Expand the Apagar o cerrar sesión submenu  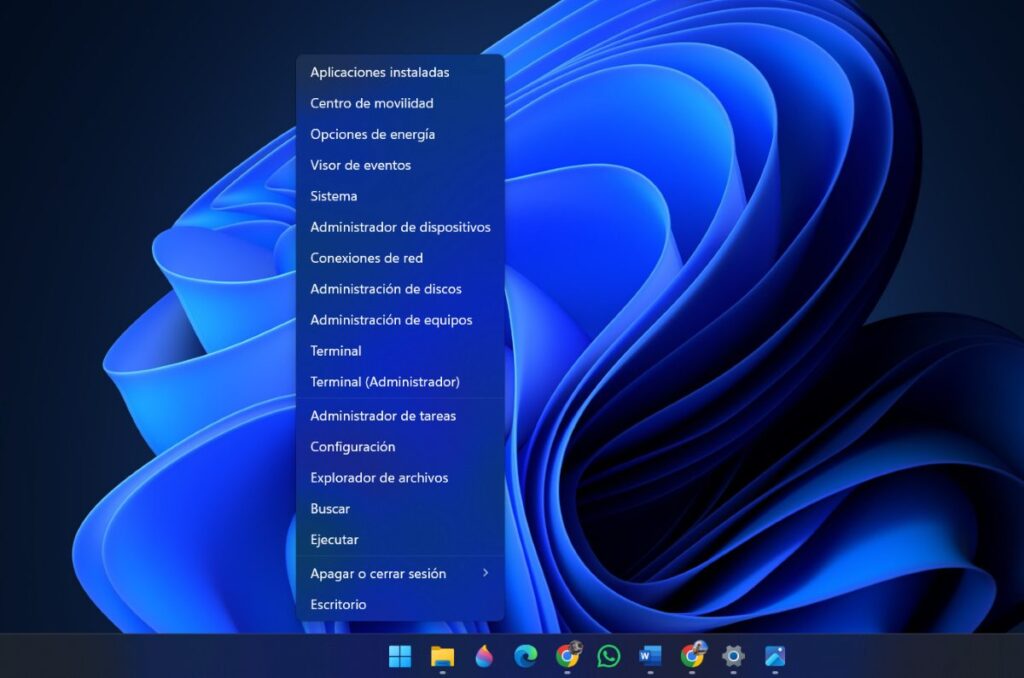[x=389, y=573]
